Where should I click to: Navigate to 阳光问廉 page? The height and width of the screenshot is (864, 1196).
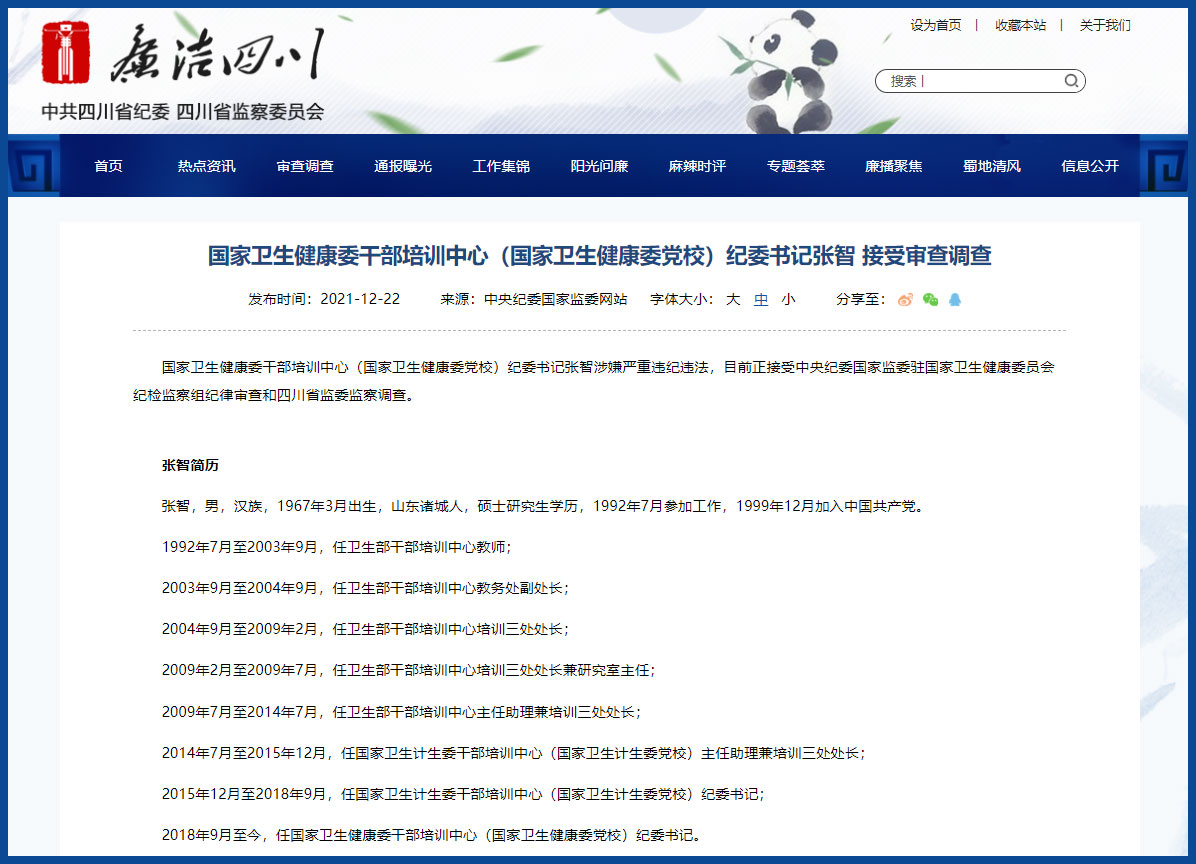click(599, 166)
